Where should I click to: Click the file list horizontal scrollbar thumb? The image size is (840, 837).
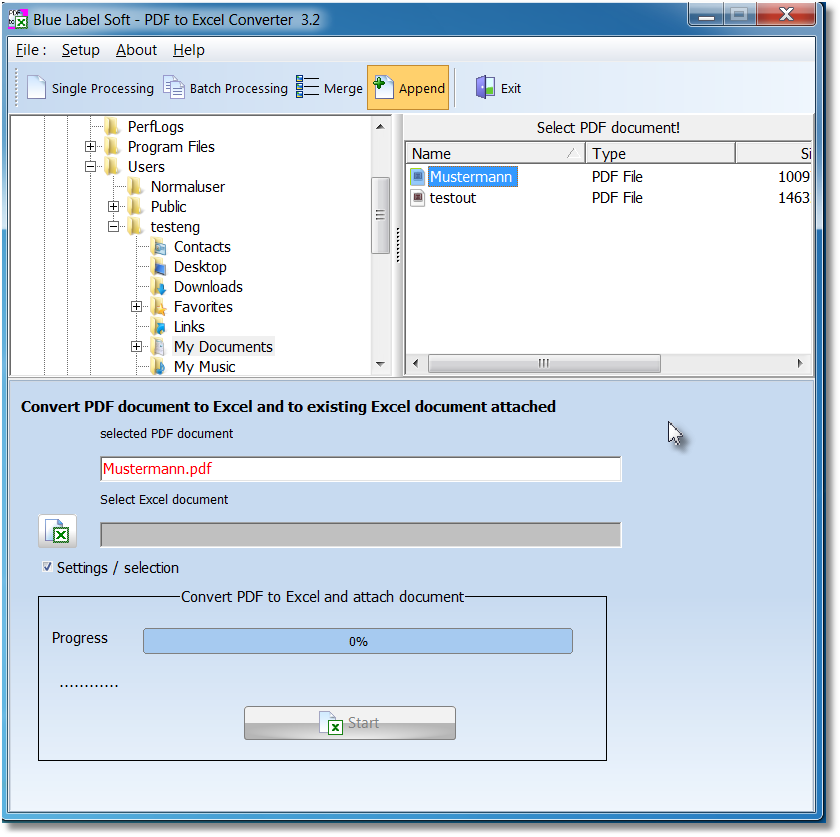click(x=544, y=363)
